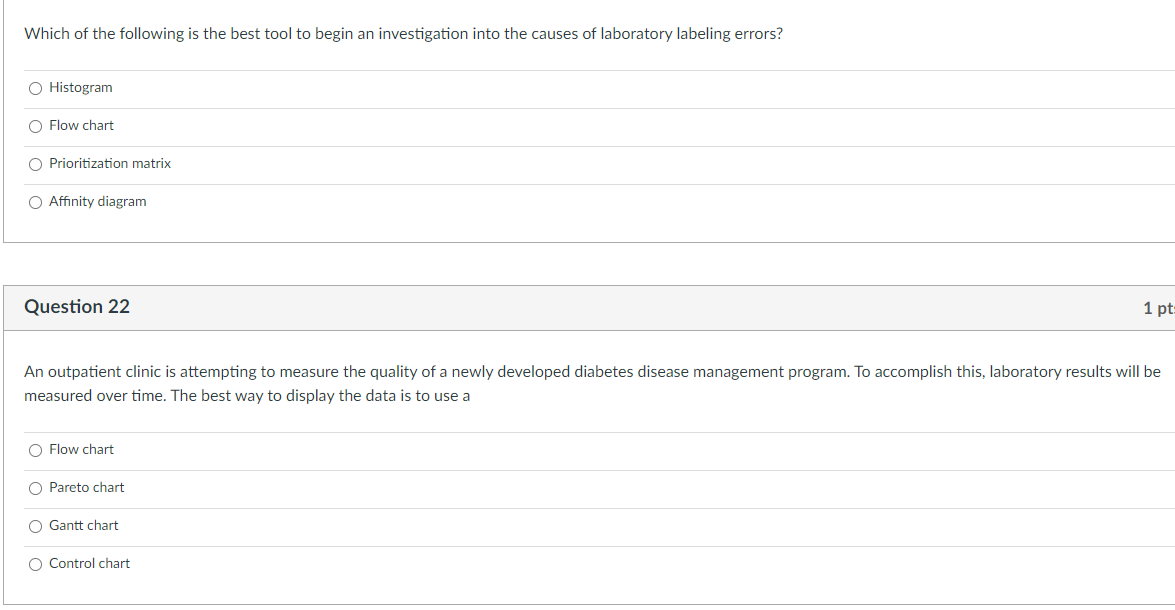Click the Control chart label text

click(x=89, y=564)
